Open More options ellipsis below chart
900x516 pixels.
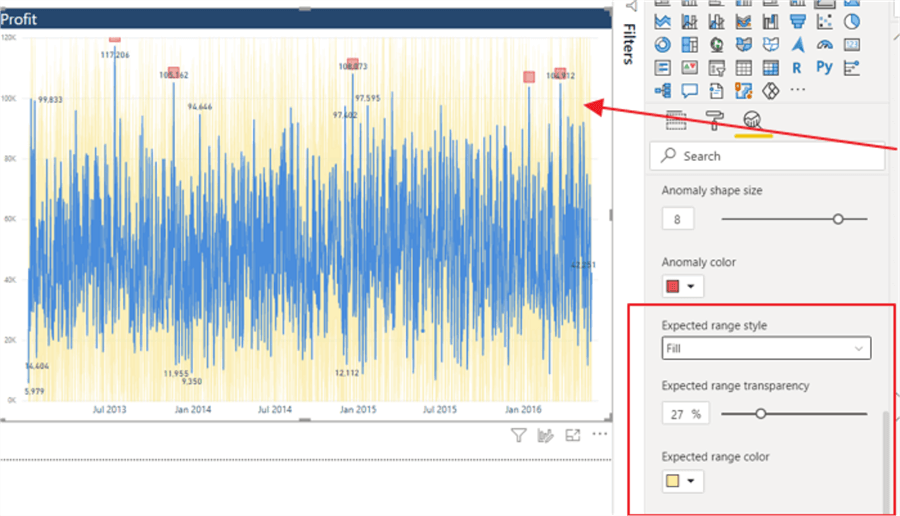pos(600,435)
